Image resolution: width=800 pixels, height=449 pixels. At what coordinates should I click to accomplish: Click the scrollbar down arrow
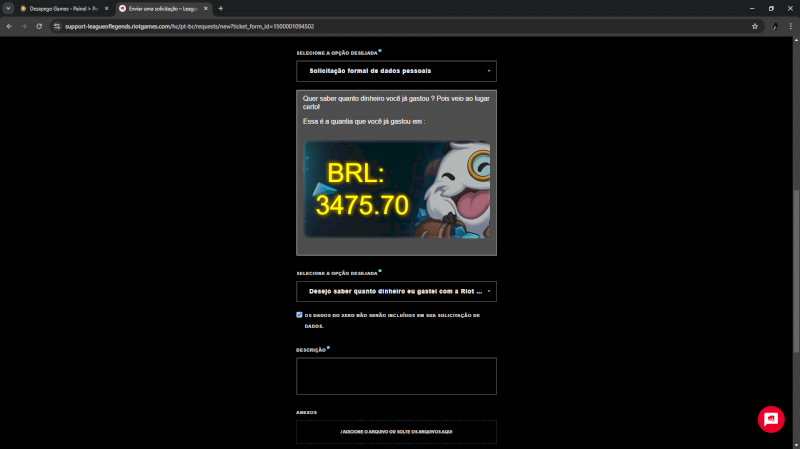[x=796, y=445]
